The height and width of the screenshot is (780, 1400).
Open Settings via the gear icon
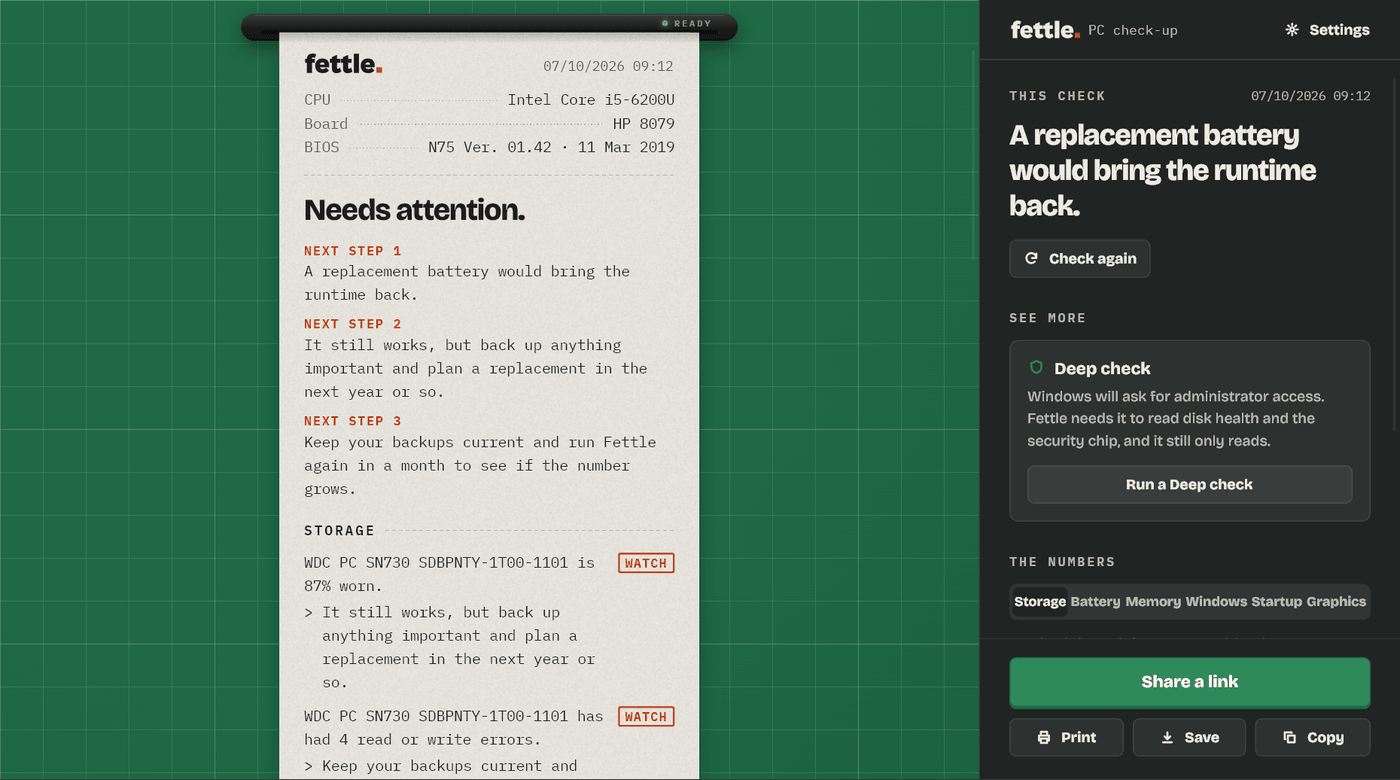1292,30
